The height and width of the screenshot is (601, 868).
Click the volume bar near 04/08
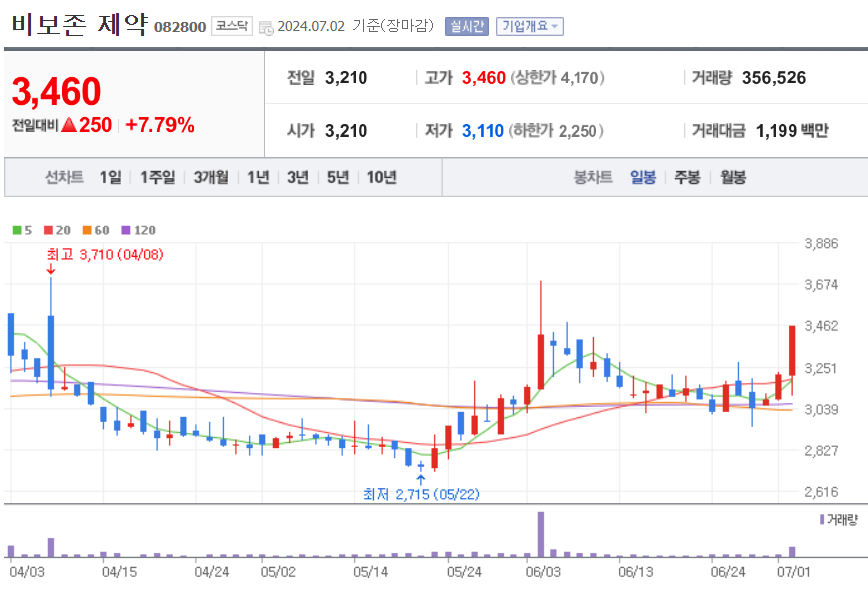pyautogui.click(x=51, y=547)
